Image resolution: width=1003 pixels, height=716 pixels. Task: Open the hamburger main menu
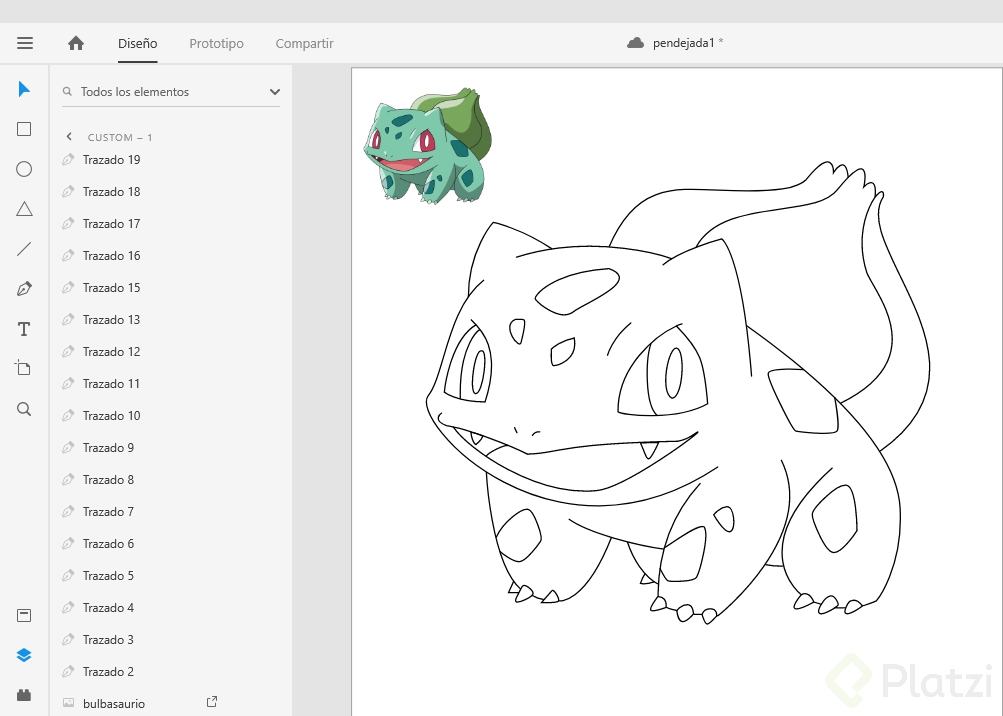click(25, 43)
